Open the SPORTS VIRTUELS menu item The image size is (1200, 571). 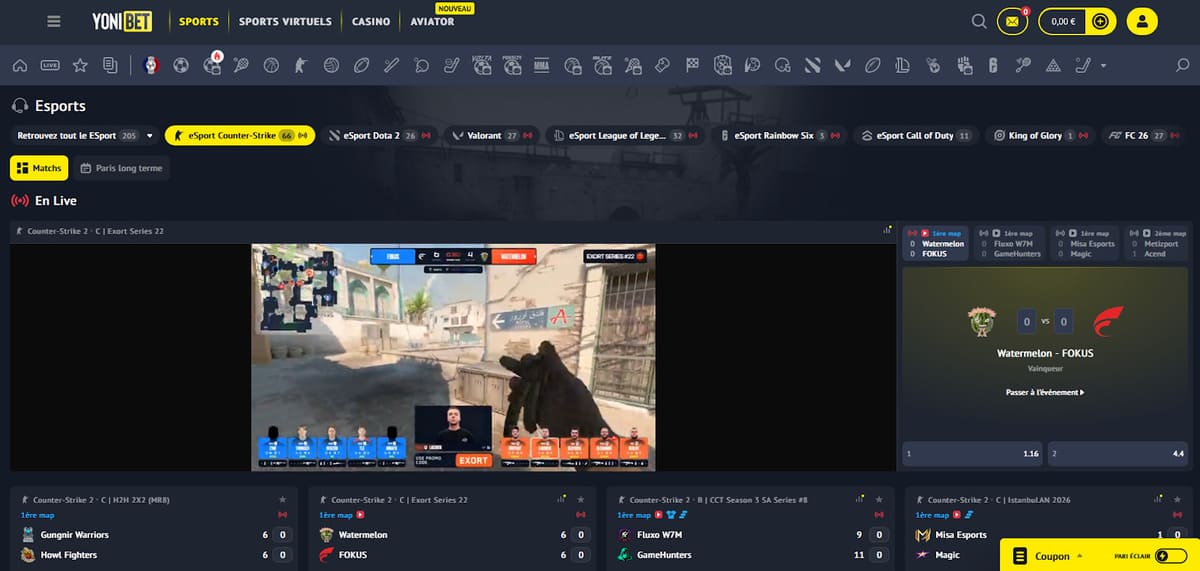tap(285, 21)
